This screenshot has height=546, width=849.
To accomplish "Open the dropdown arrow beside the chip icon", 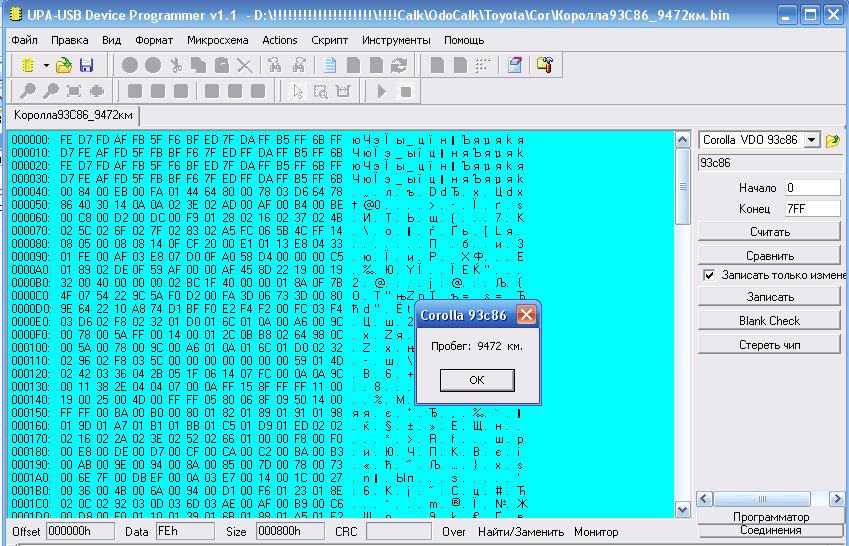I will [46, 66].
